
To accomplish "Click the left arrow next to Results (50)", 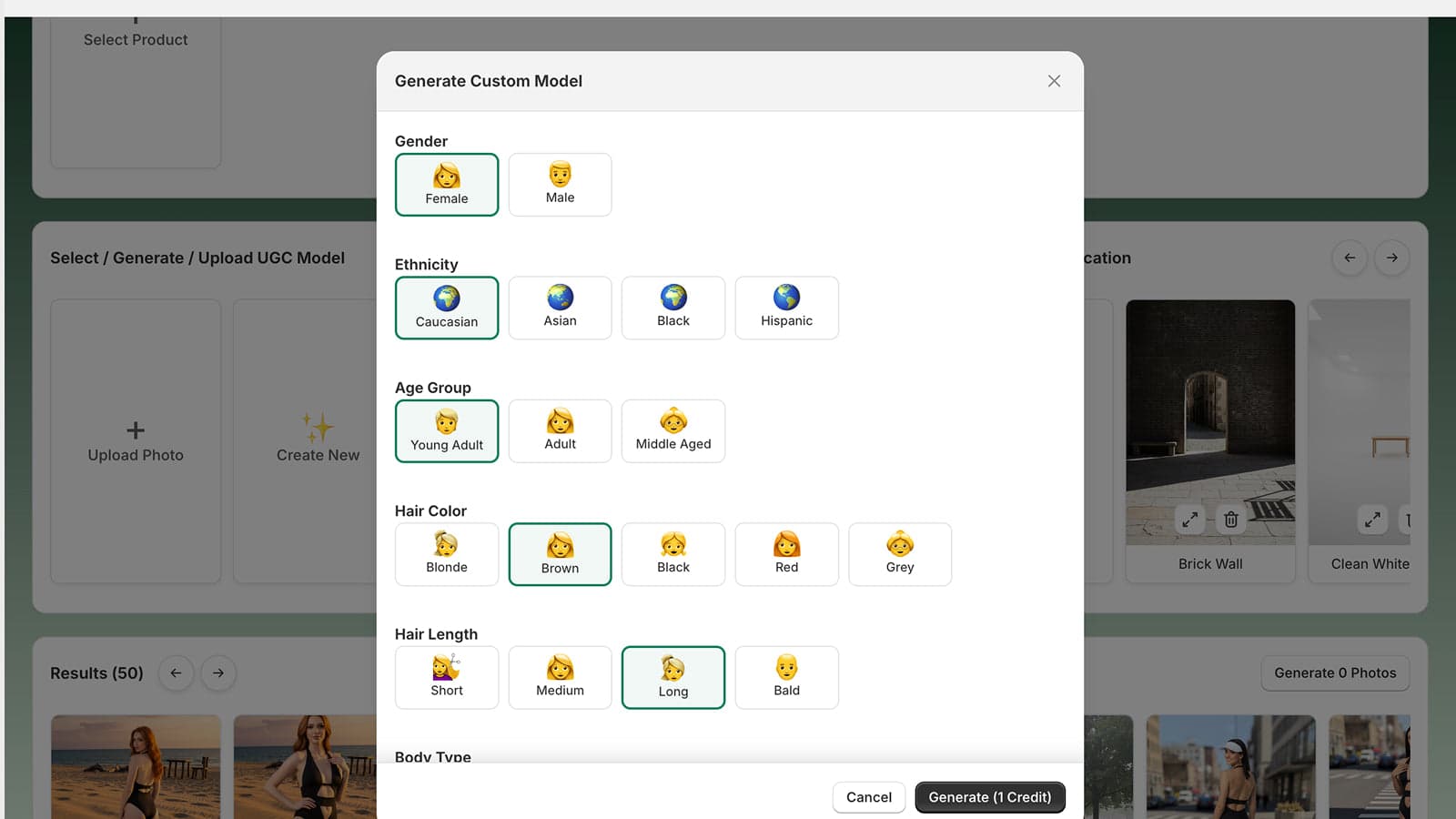I will [x=176, y=672].
